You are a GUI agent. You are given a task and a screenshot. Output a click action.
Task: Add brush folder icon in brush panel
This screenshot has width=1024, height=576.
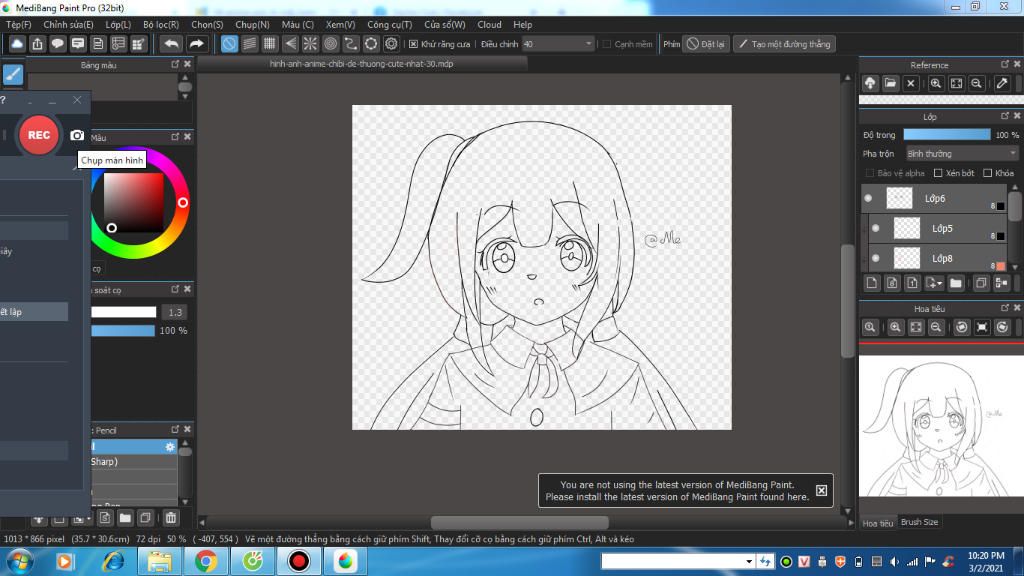click(125, 518)
